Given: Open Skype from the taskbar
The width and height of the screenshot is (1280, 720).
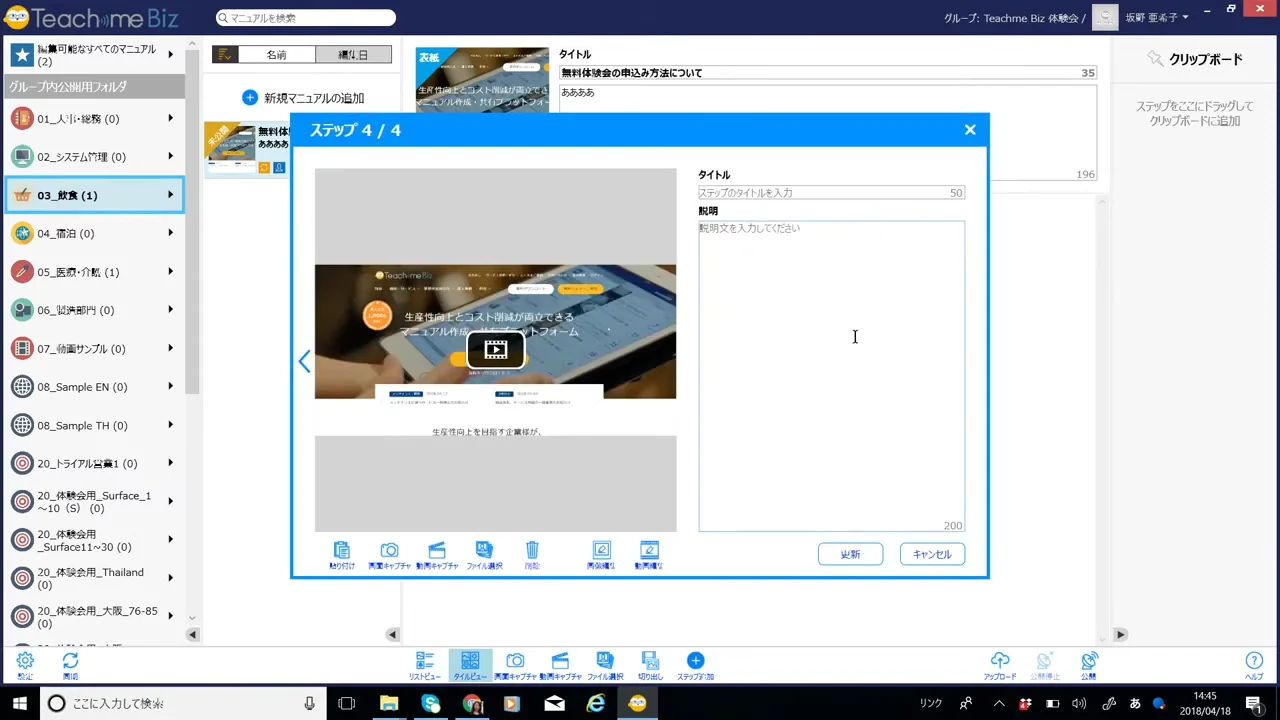Looking at the screenshot, I should point(431,704).
